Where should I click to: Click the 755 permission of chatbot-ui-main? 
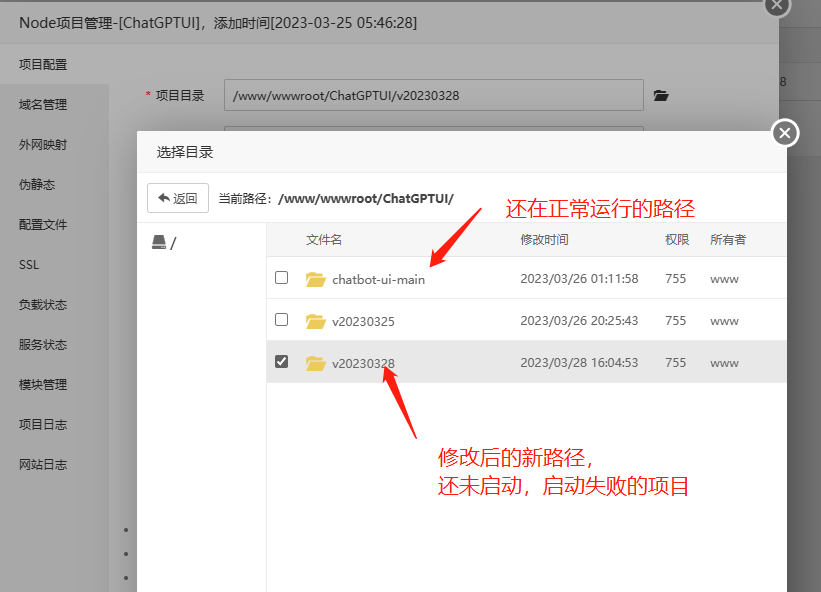tap(675, 278)
